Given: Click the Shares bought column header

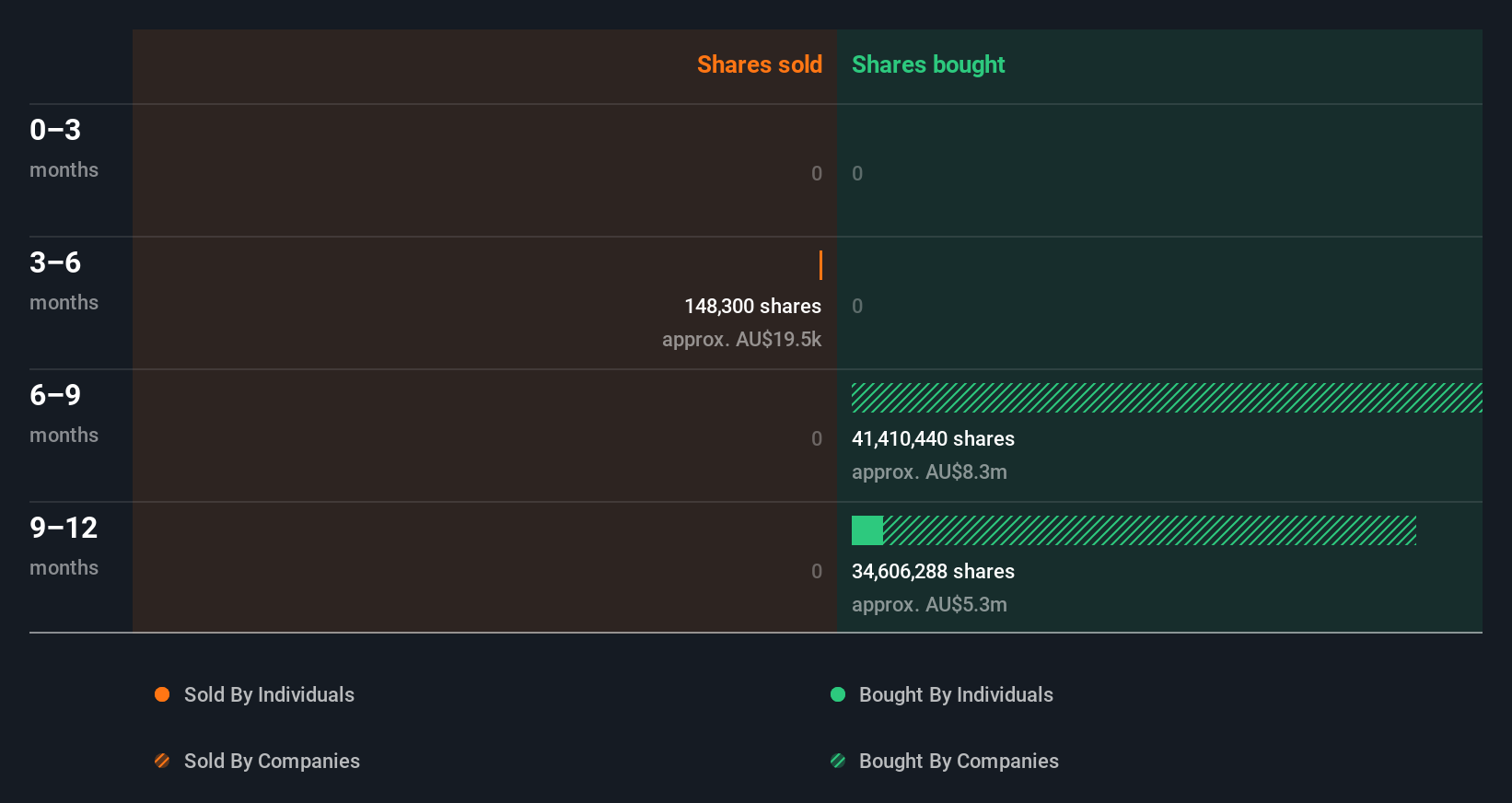Looking at the screenshot, I should (928, 64).
